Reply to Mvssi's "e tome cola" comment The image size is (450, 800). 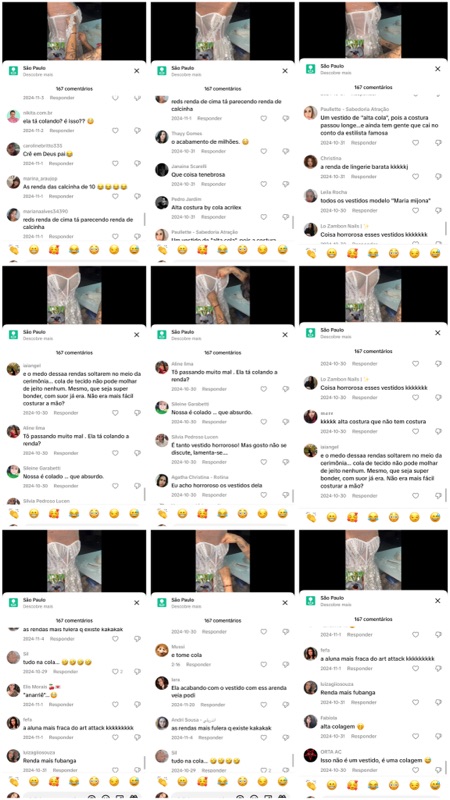[x=196, y=665]
